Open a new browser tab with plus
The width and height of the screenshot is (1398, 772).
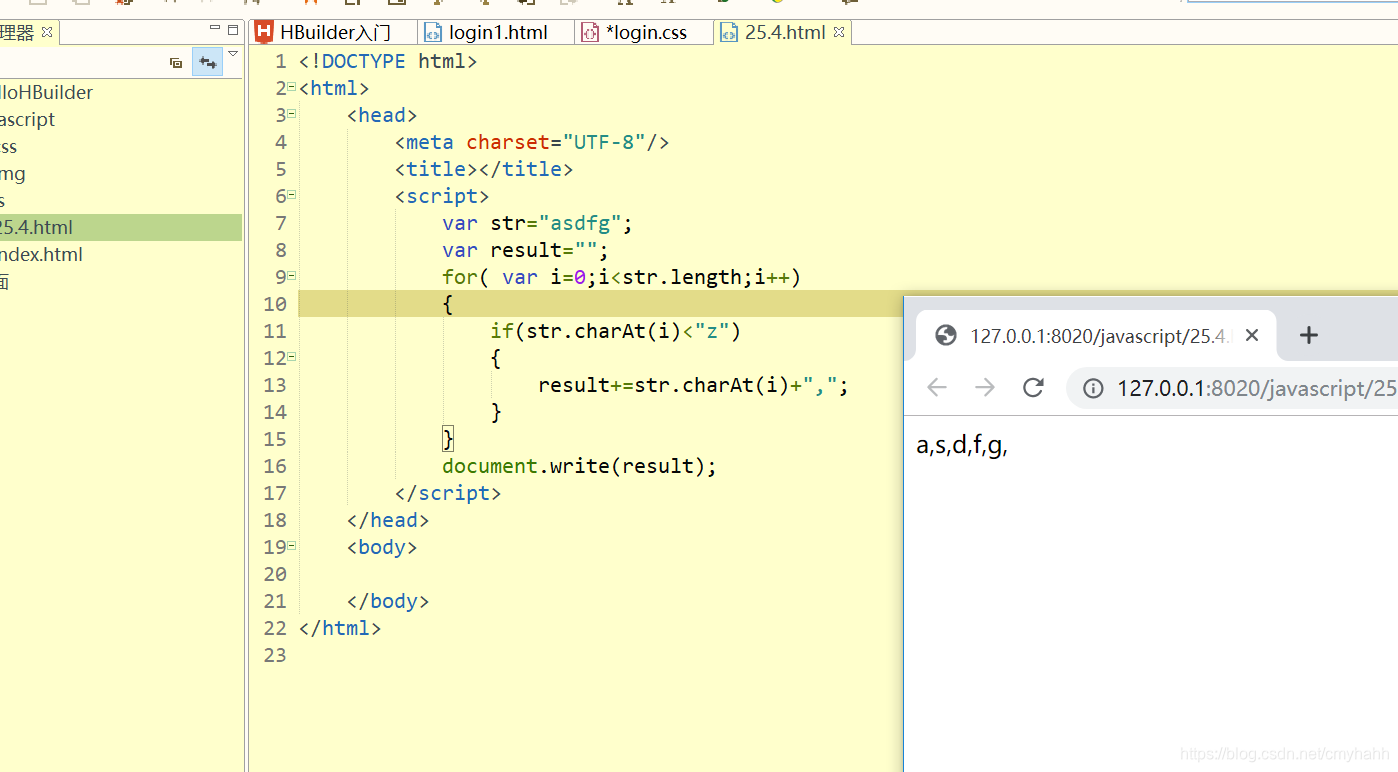pyautogui.click(x=1309, y=335)
